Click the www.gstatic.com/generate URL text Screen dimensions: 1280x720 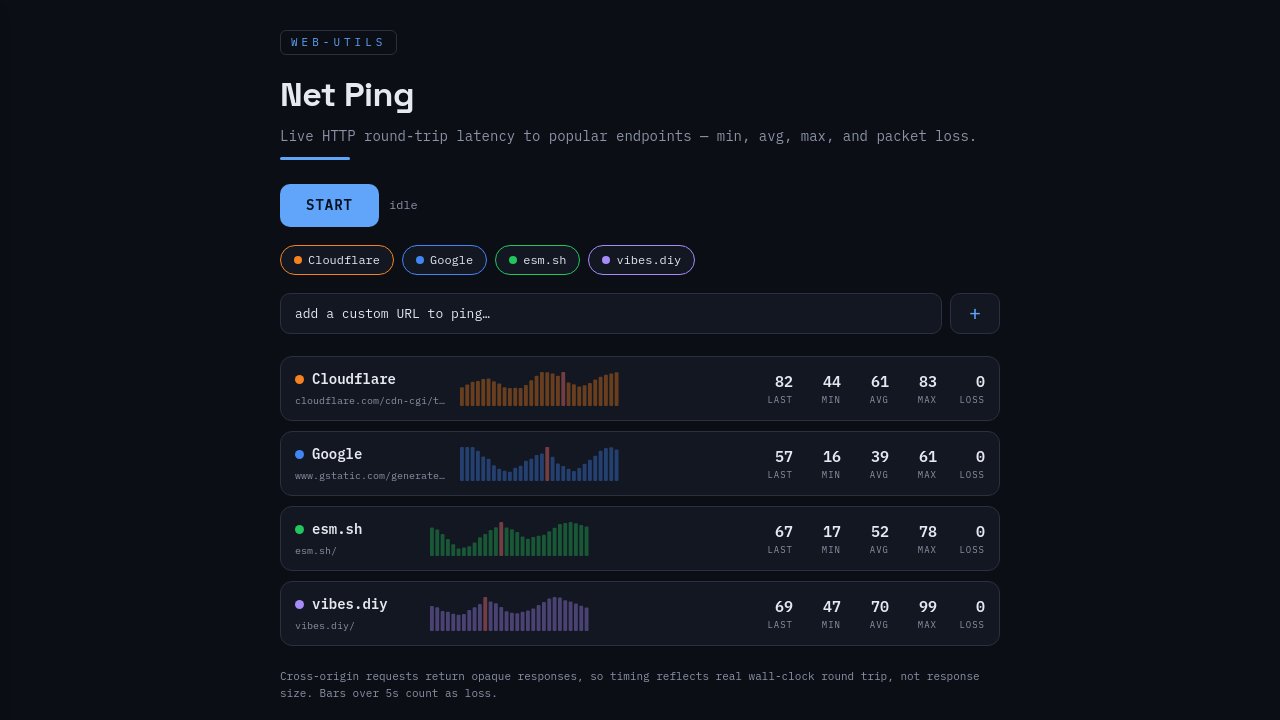[370, 476]
